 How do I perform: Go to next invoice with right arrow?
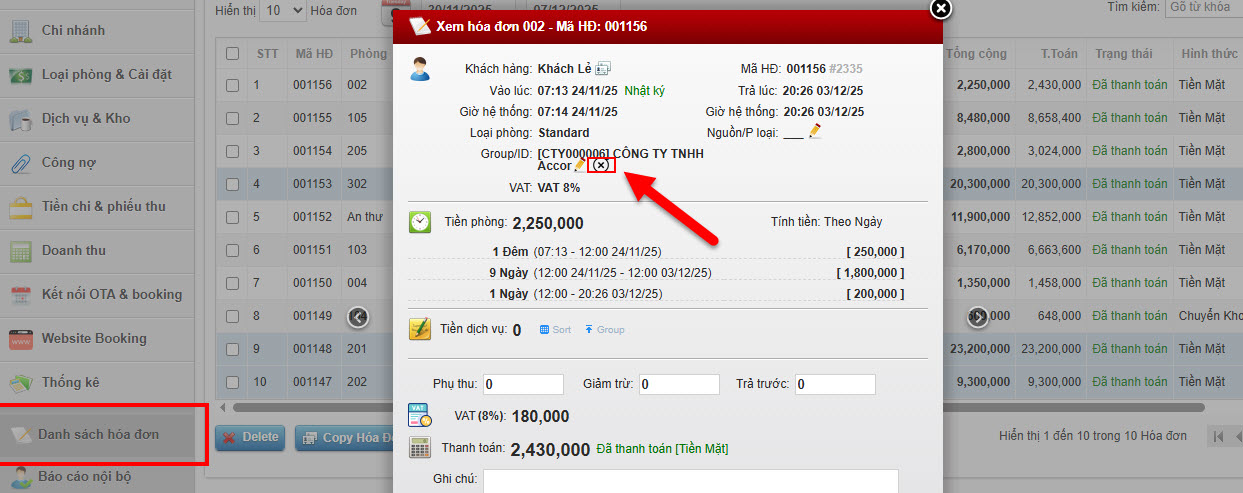[x=978, y=317]
